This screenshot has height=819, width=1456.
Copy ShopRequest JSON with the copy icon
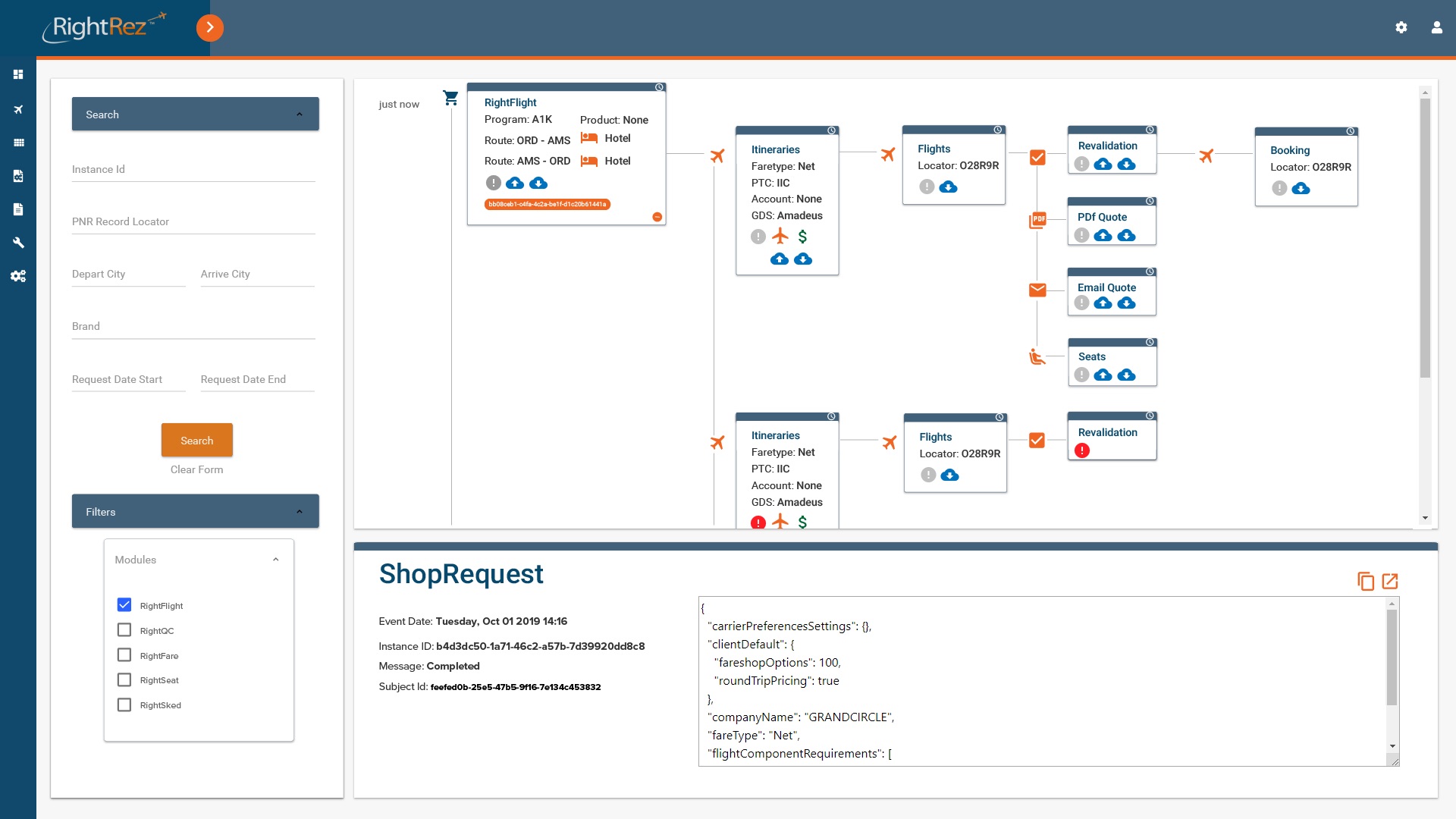[1366, 582]
